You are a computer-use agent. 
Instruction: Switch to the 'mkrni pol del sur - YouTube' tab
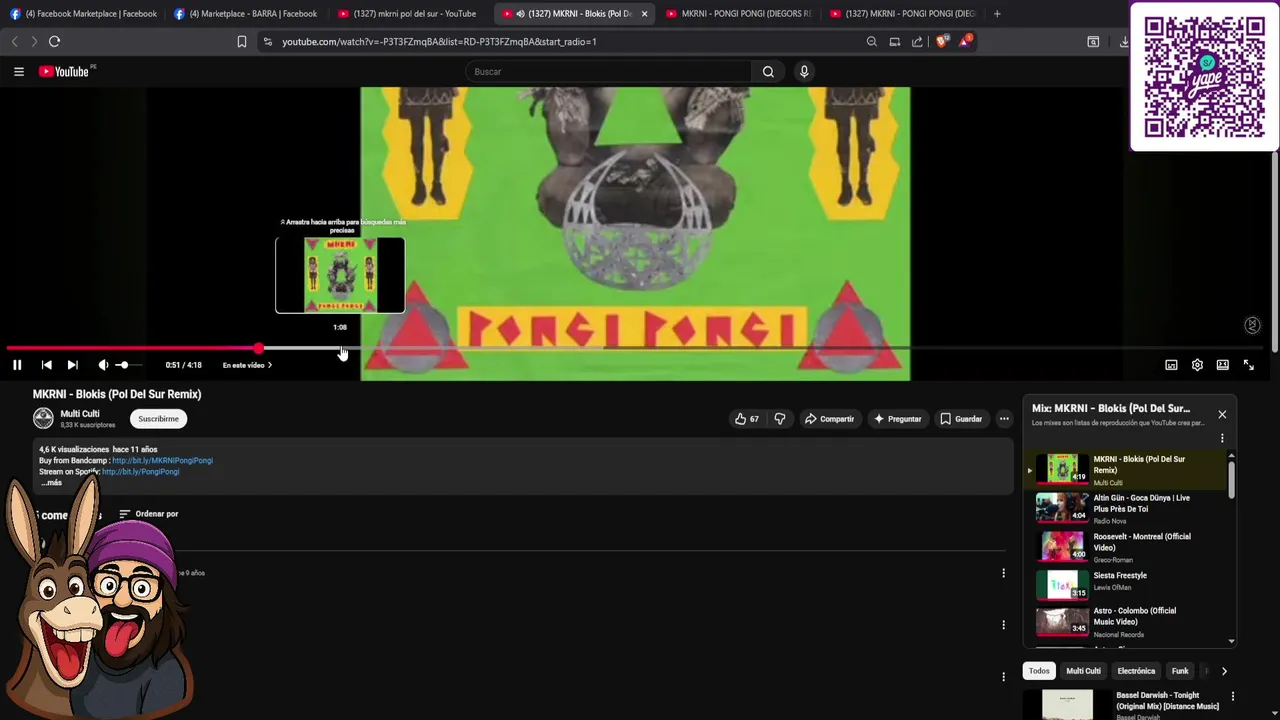point(409,14)
